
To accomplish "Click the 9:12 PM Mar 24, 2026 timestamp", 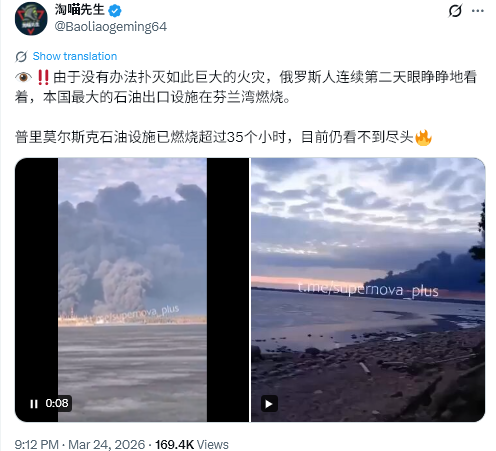I will (x=80, y=445).
